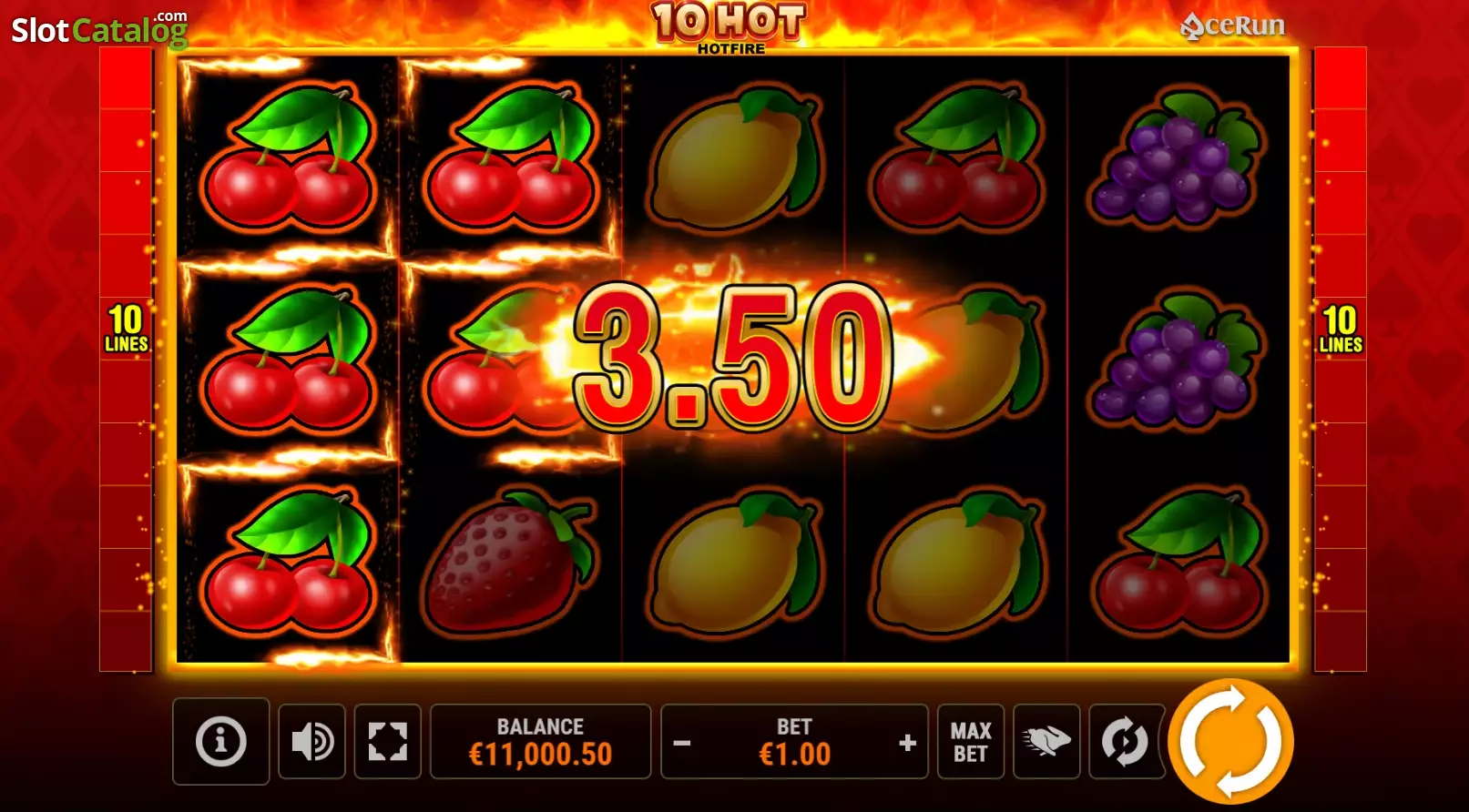
Task: Open the game info paytable icon
Action: click(220, 741)
